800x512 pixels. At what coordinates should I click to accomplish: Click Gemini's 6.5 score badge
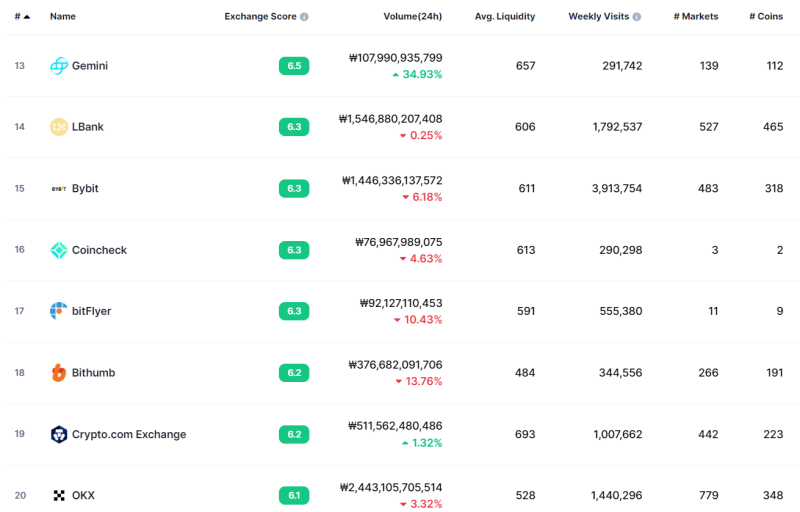[x=294, y=66]
